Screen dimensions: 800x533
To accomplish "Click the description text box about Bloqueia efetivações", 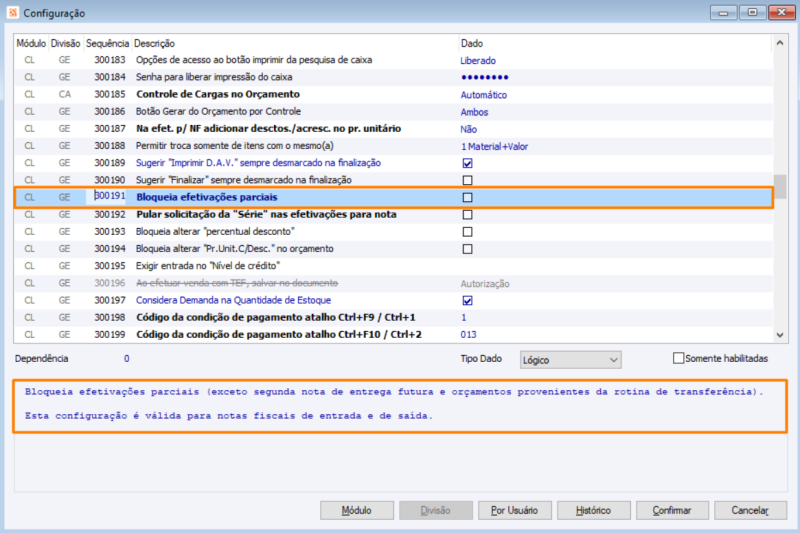I will (401, 406).
